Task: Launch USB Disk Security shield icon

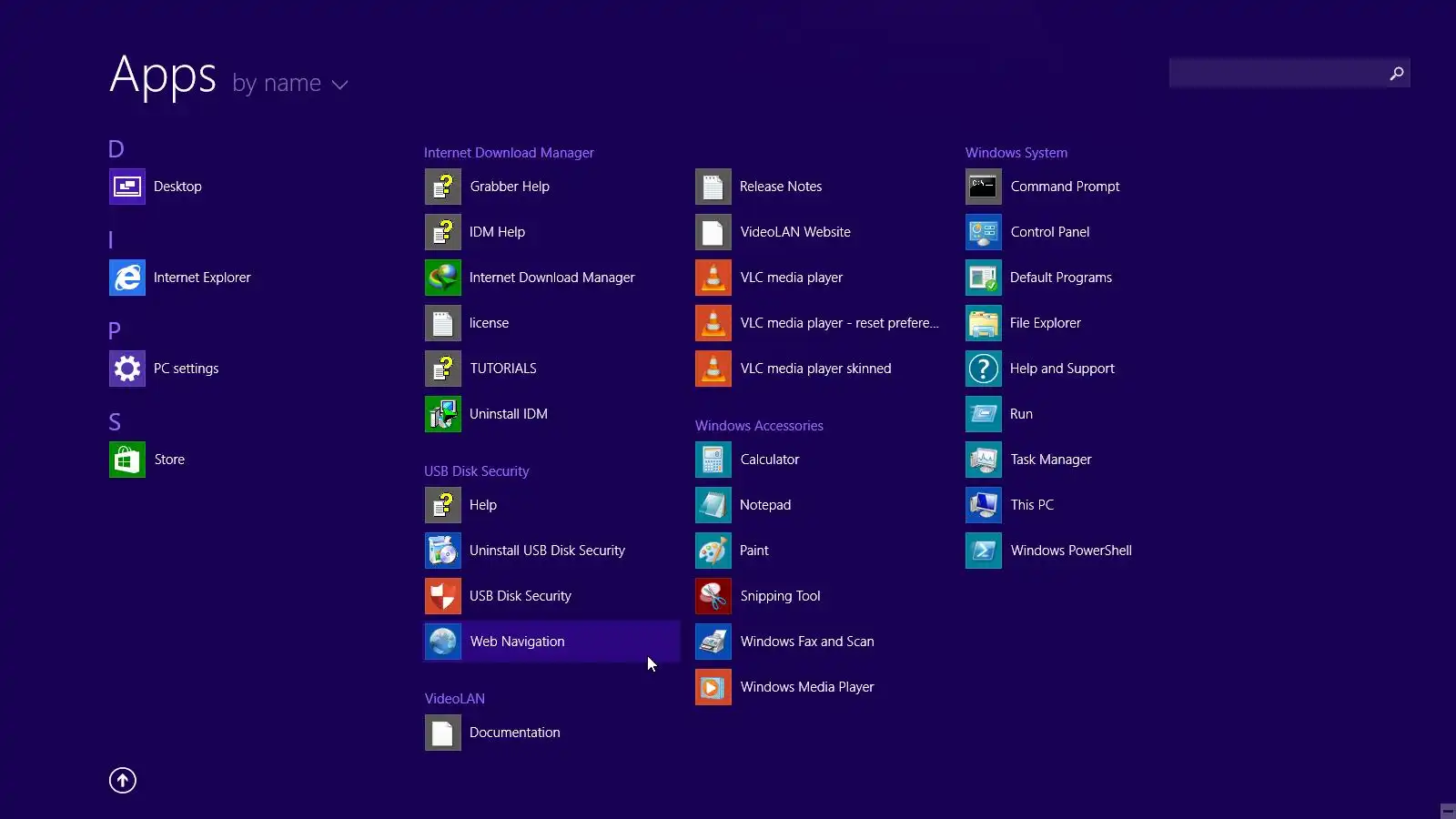Action: (x=443, y=596)
